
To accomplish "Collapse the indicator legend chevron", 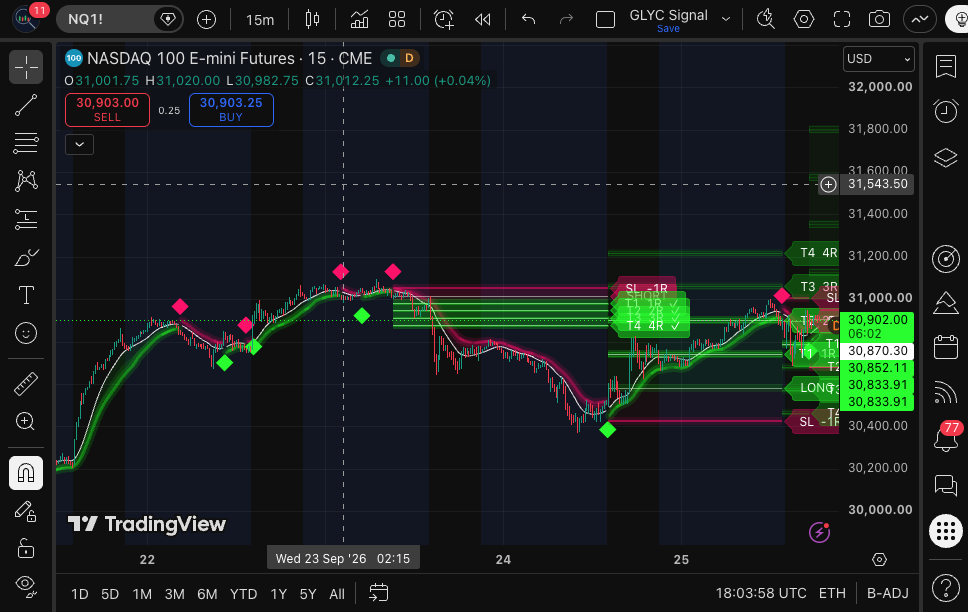I will click(80, 145).
